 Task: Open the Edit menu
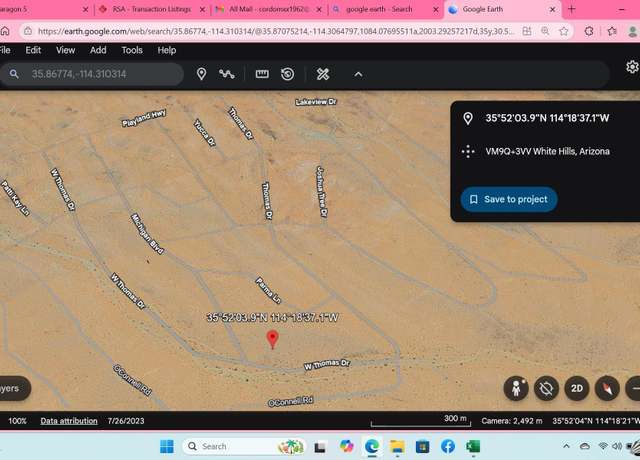click(33, 50)
